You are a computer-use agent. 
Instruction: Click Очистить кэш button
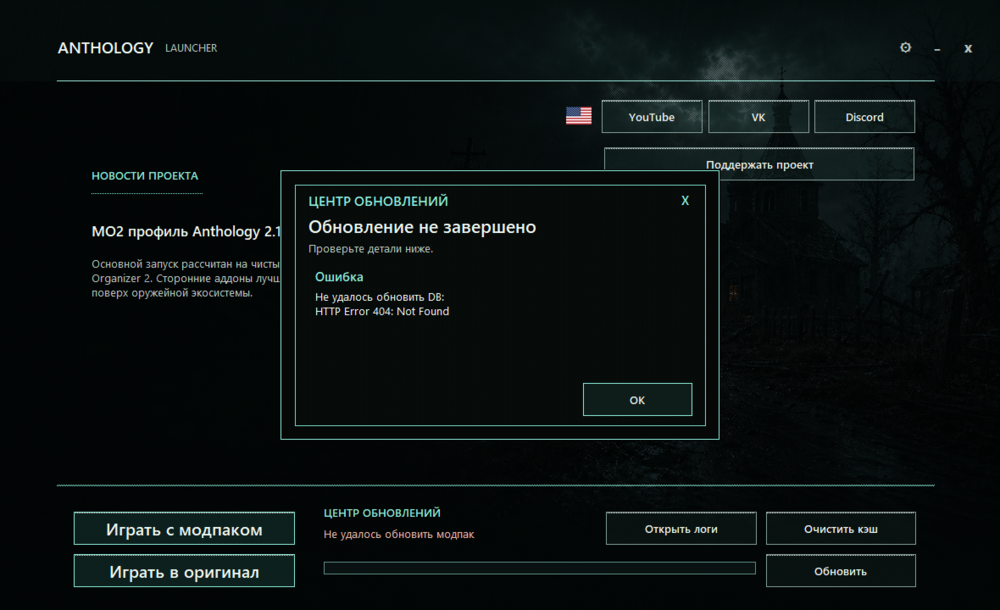pos(841,528)
